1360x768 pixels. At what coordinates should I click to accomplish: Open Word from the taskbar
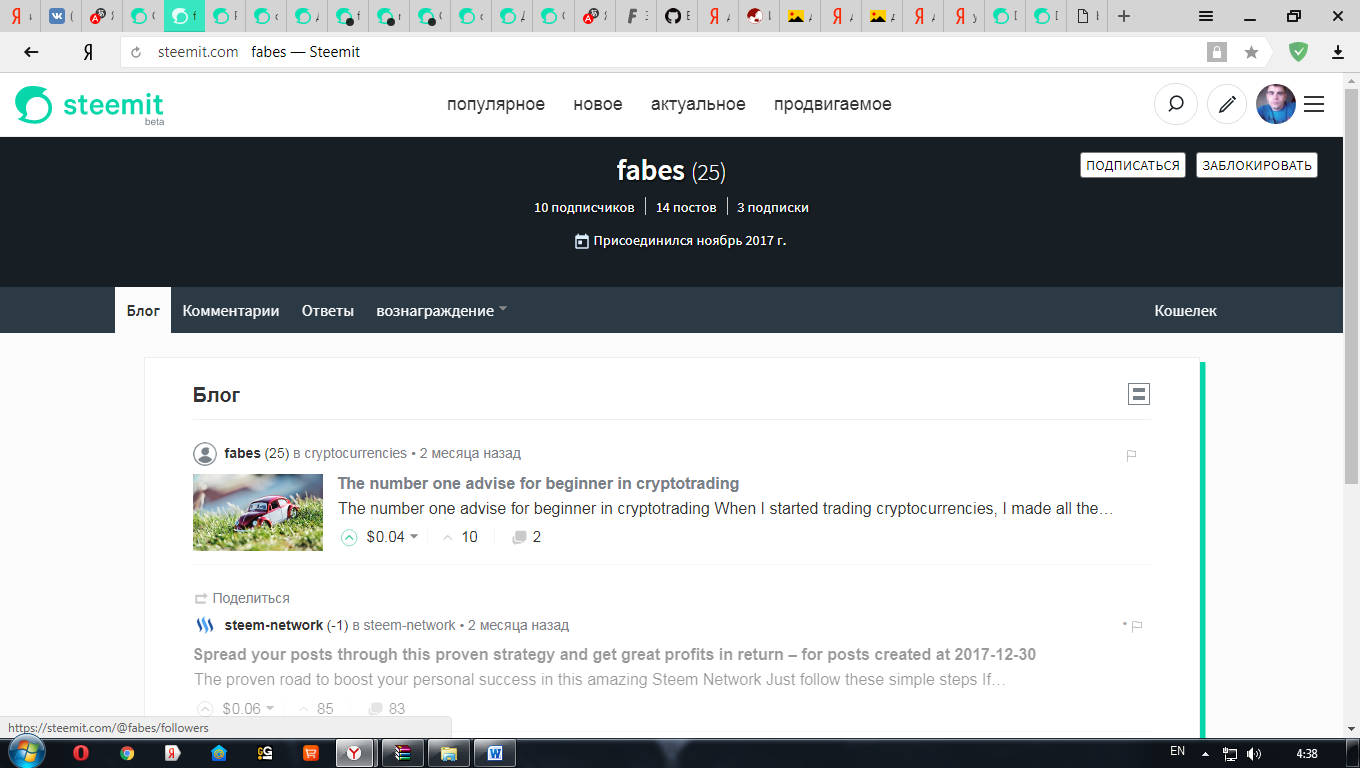click(x=494, y=753)
